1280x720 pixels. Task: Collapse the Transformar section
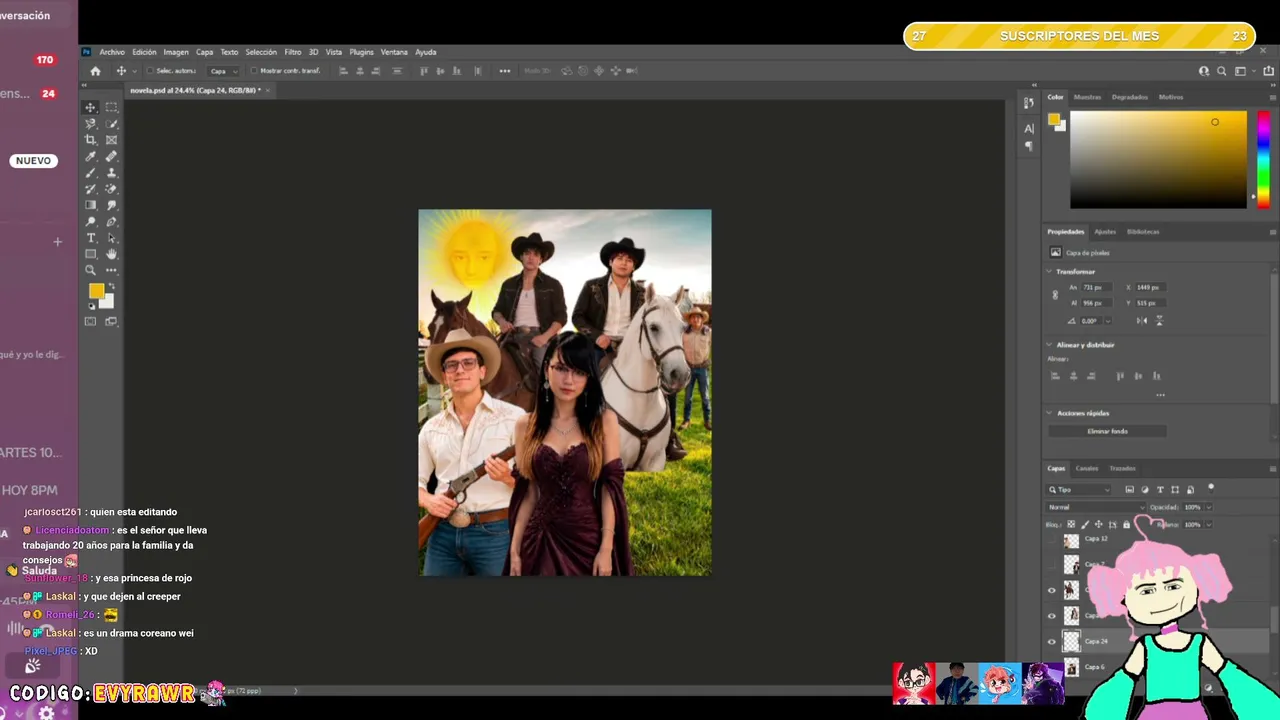(1050, 272)
